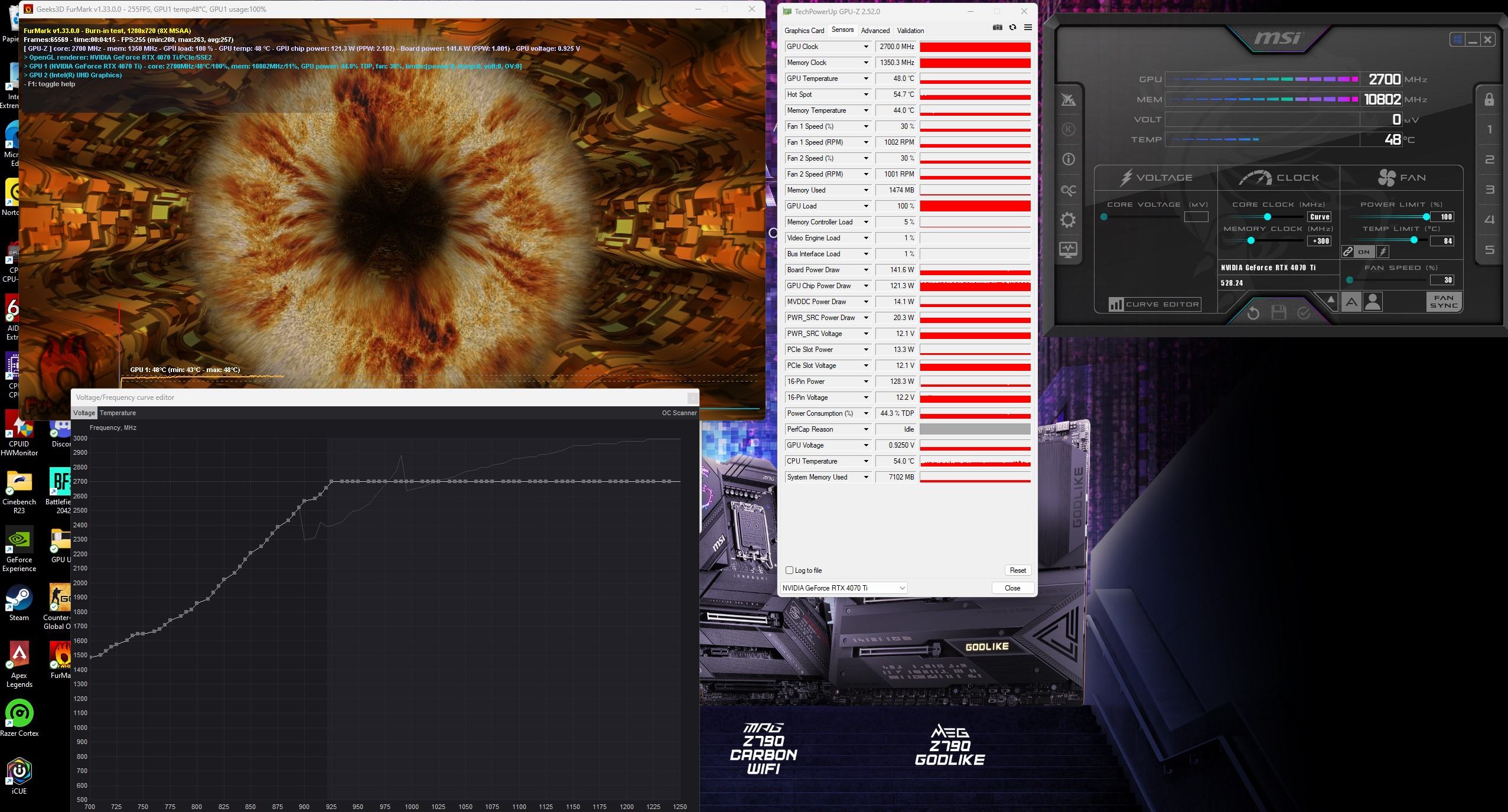Image resolution: width=1508 pixels, height=812 pixels.
Task: Click the power limit 100 value field
Action: click(1441, 217)
